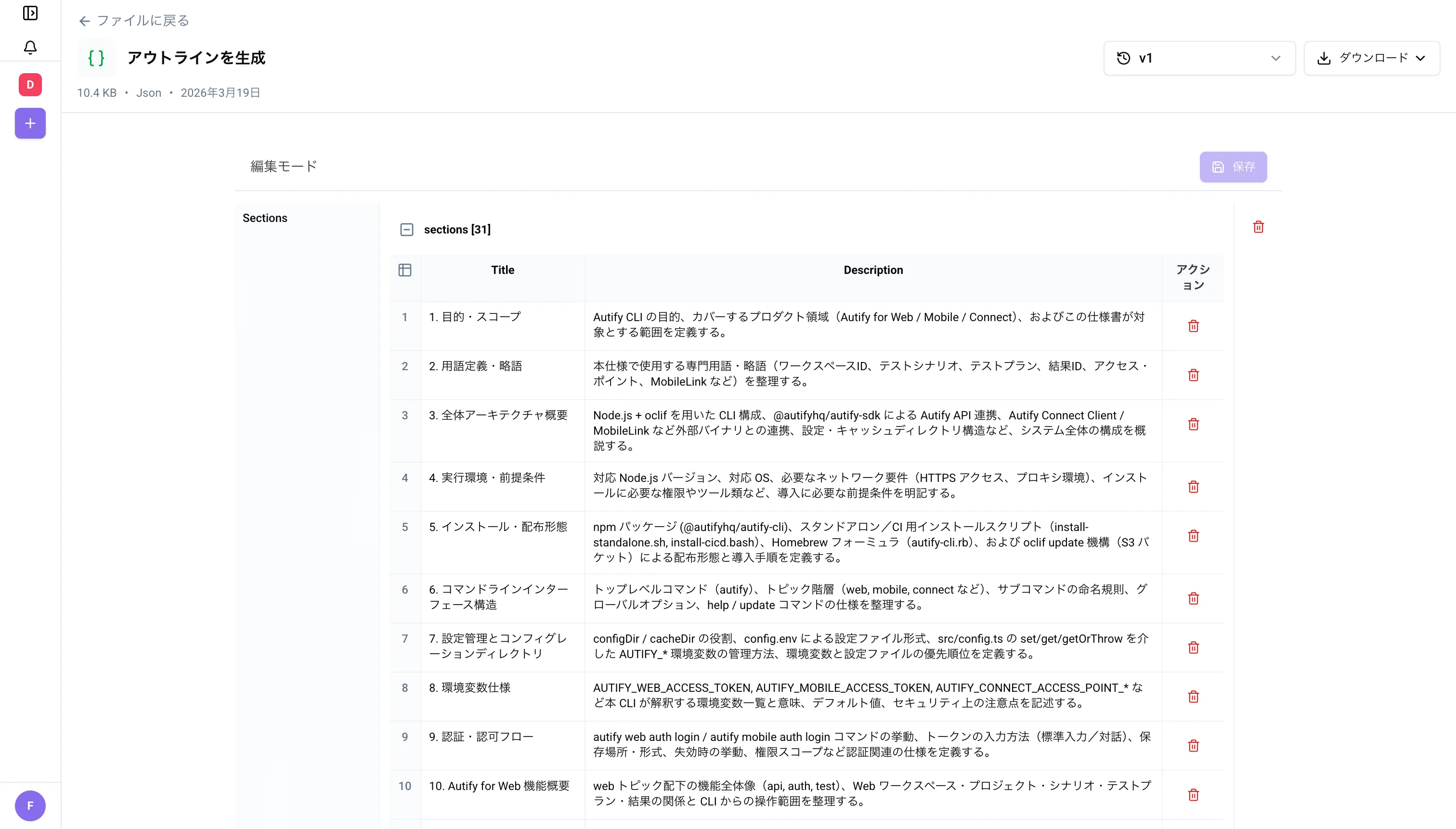Click the アクション column header
1456x829 pixels.
tap(1193, 277)
